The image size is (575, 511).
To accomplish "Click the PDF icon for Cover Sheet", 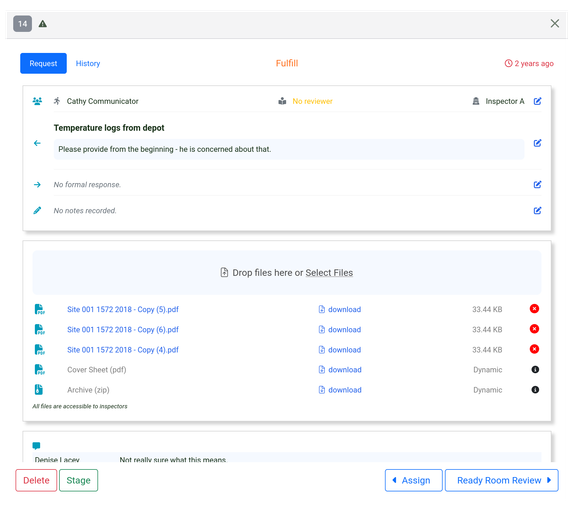I will [39, 369].
